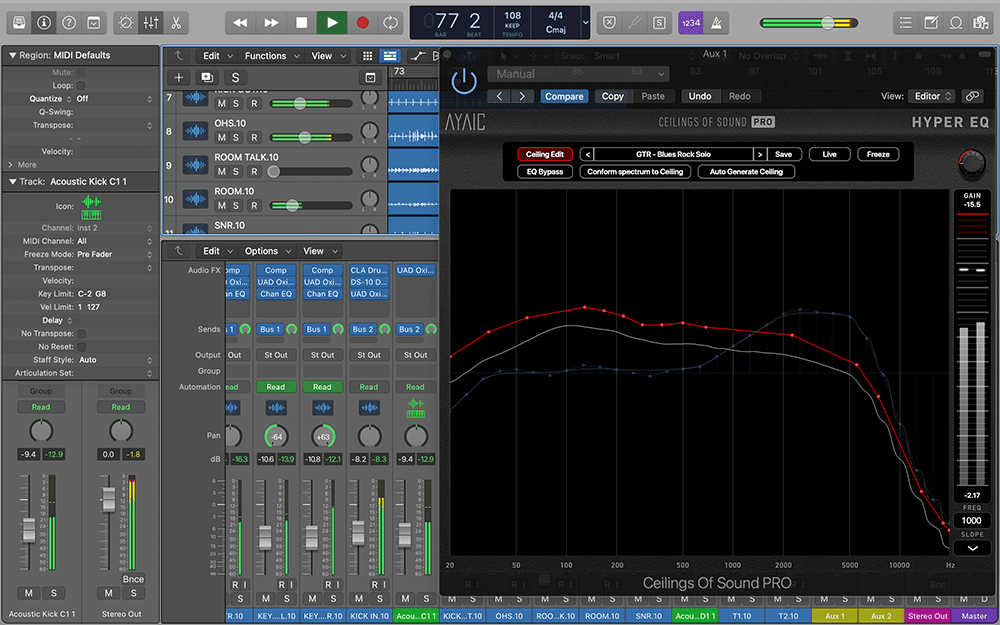Click the Compare button in plugin header
Image resolution: width=1000 pixels, height=625 pixels.
[x=564, y=96]
